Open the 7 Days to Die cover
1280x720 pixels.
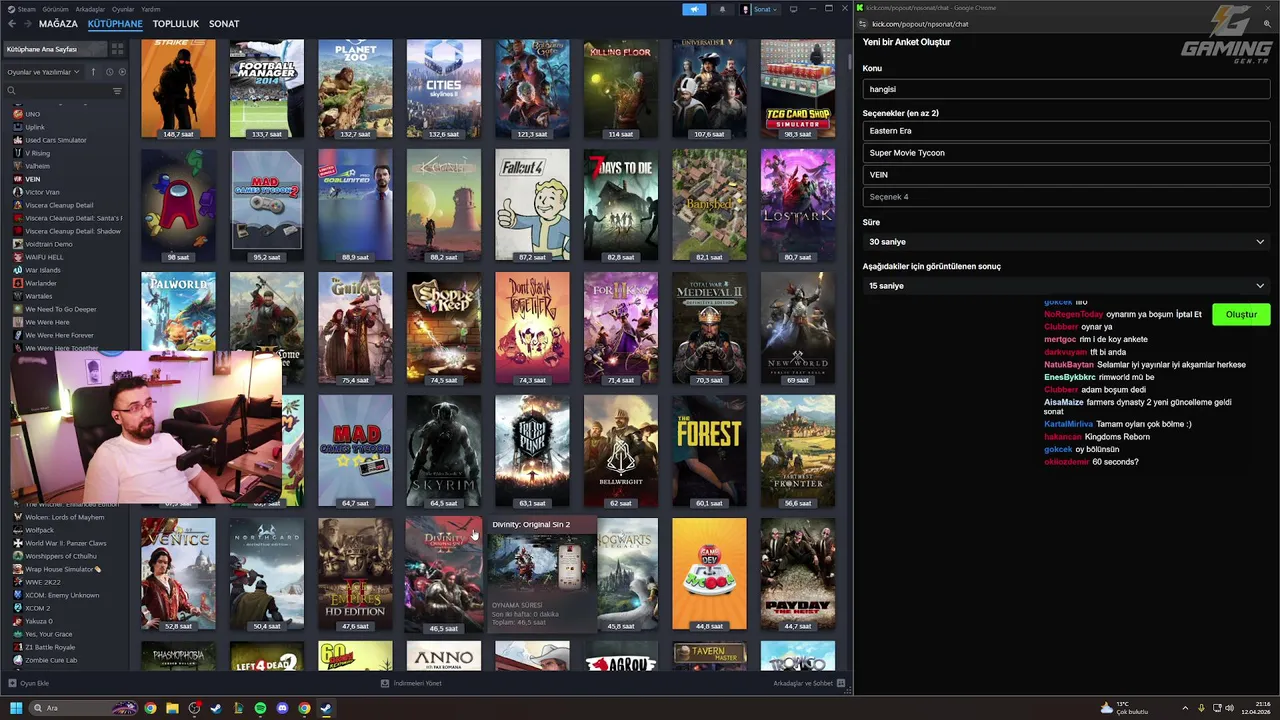click(621, 205)
